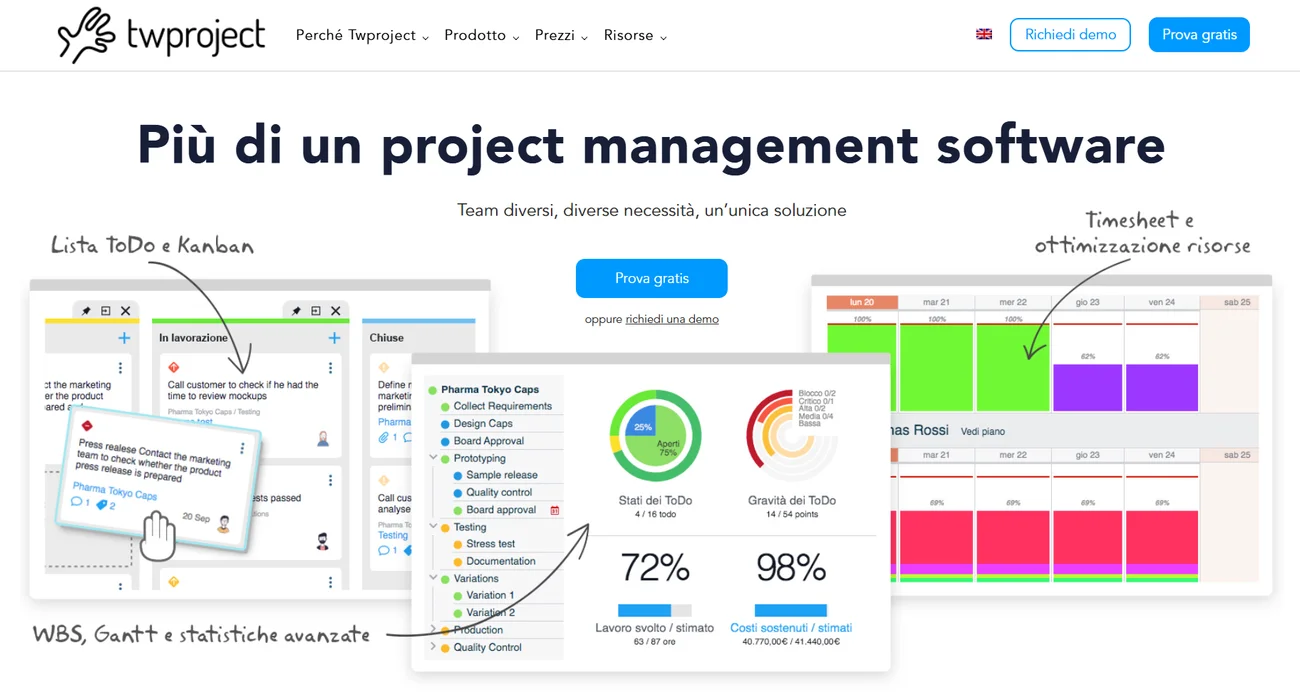Select lun 20 day in top timesheet header
Image resolution: width=1300 pixels, height=698 pixels.
(x=862, y=302)
